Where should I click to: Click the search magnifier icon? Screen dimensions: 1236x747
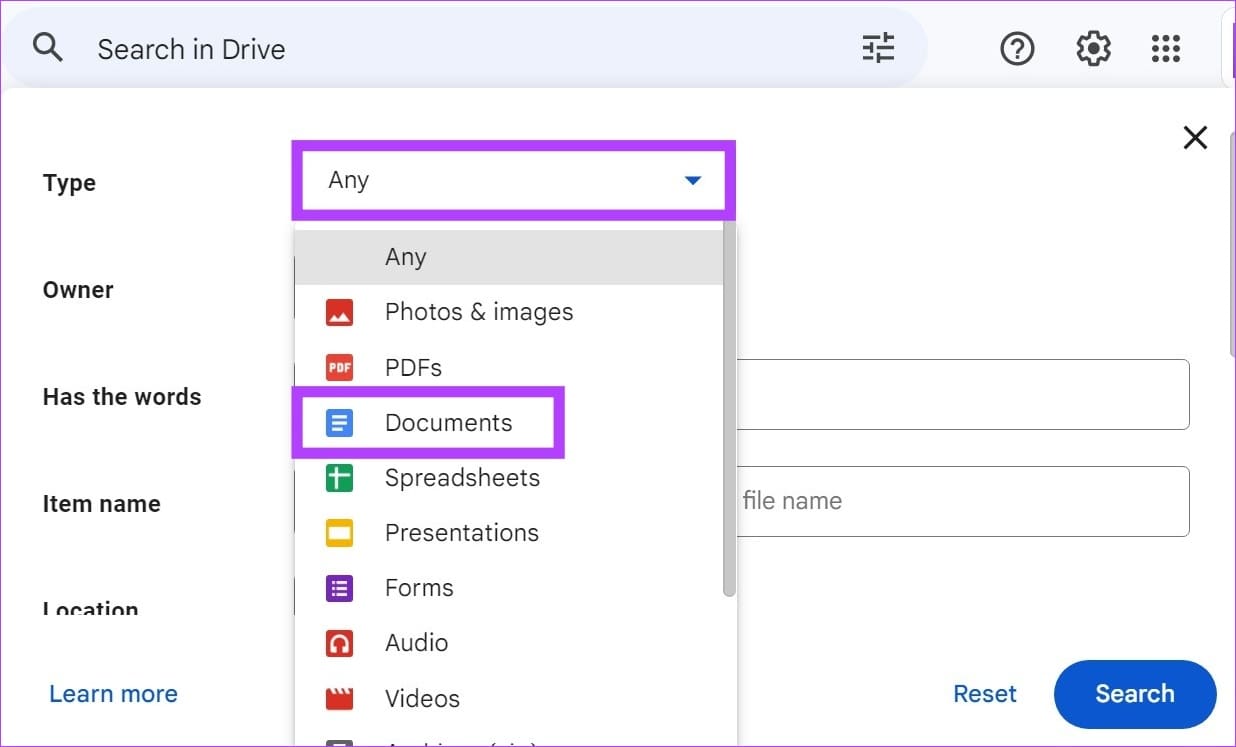[x=48, y=48]
